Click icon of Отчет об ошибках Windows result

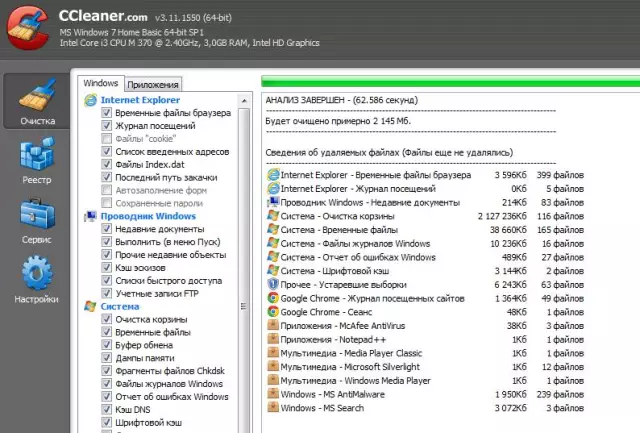[x=273, y=257]
